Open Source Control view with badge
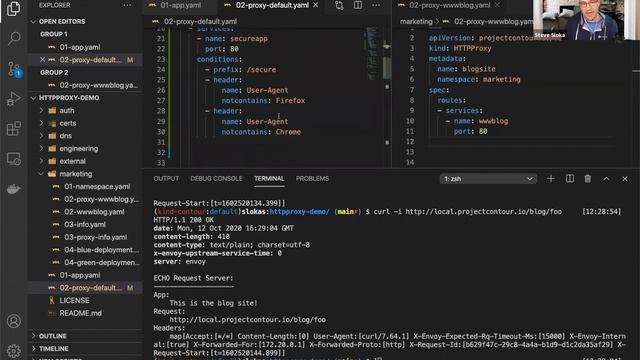 [14, 69]
